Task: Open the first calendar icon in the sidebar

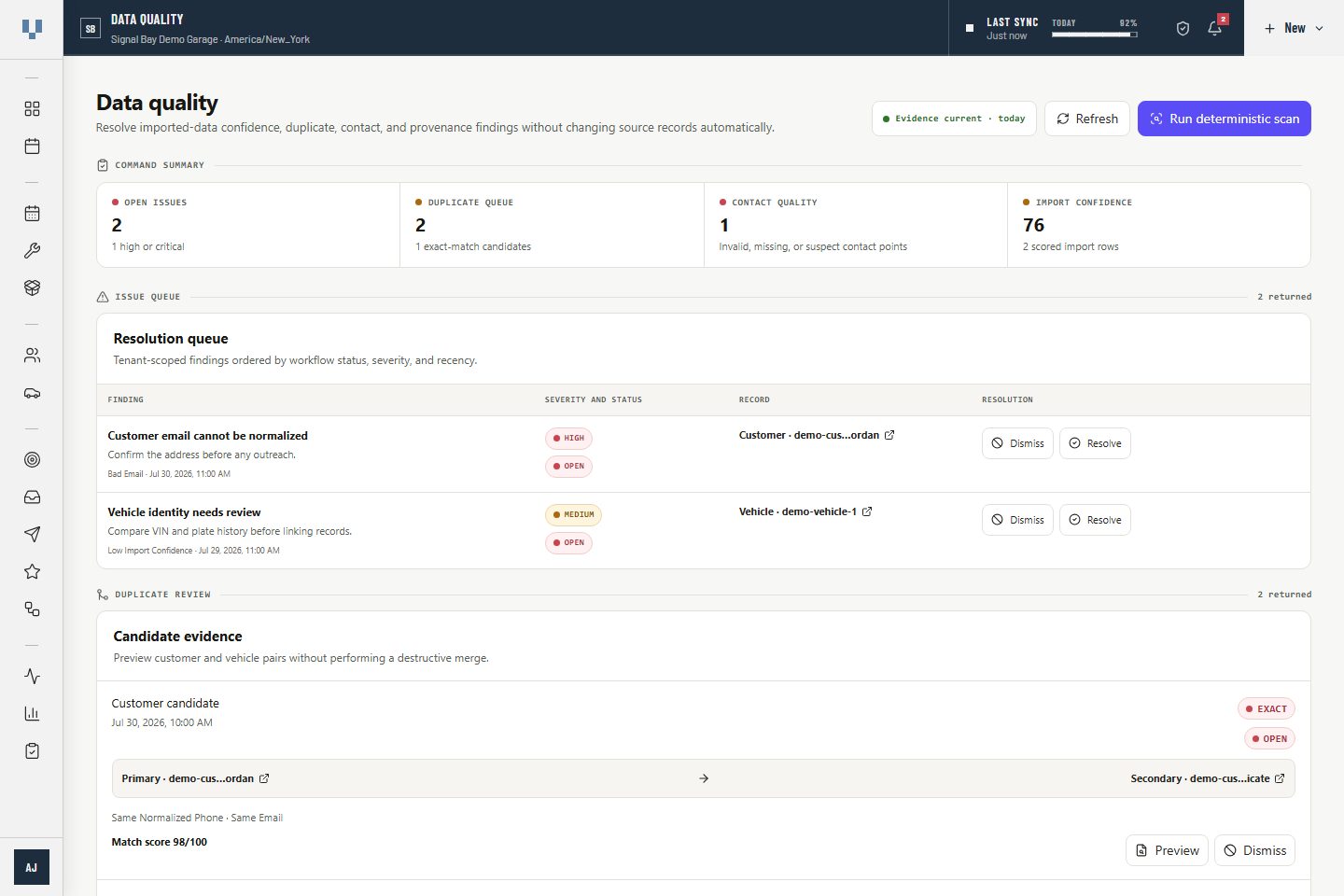Action: tap(32, 147)
